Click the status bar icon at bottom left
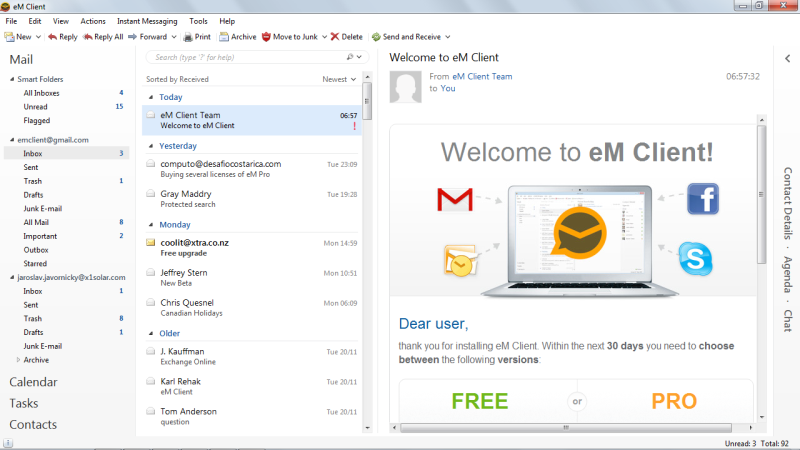The width and height of the screenshot is (800, 450). point(8,443)
